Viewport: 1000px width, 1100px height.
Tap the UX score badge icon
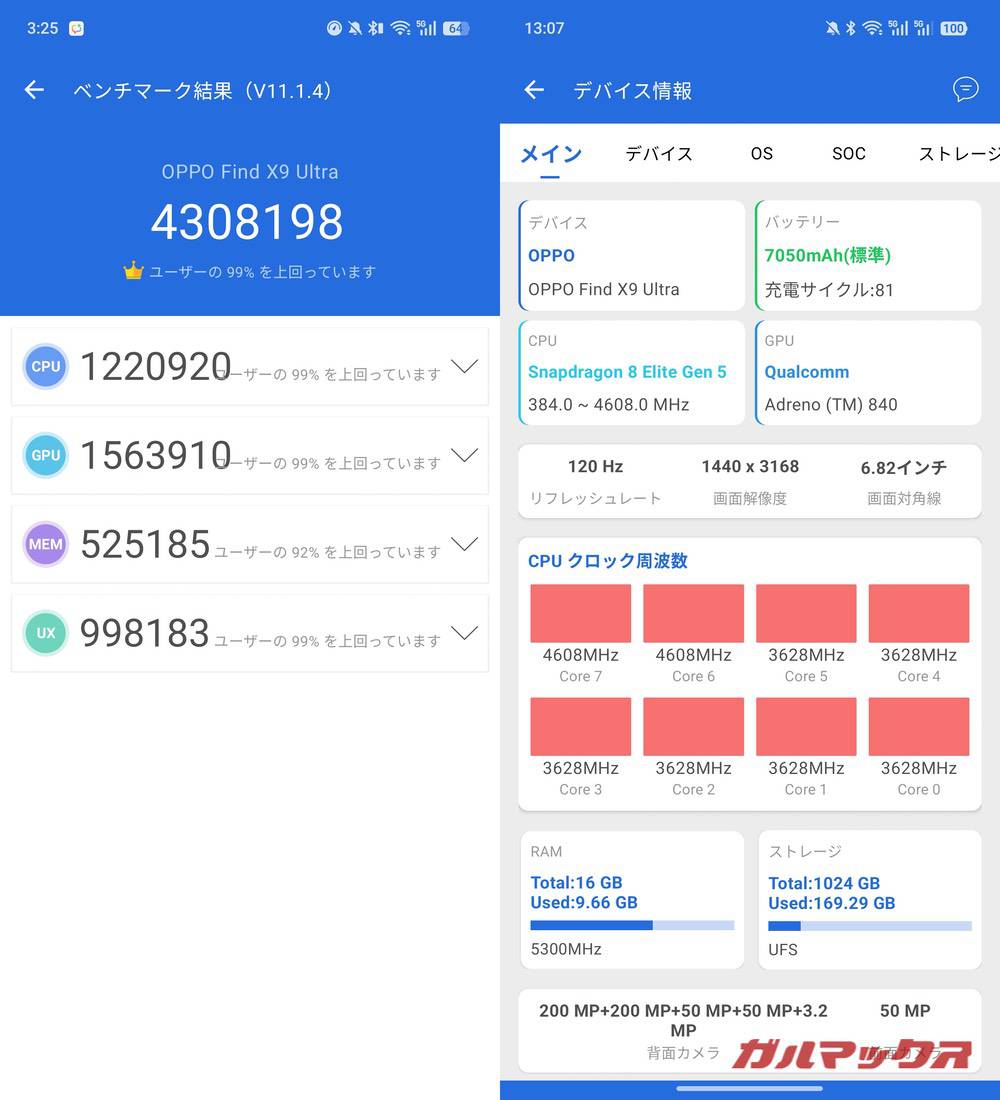46,633
